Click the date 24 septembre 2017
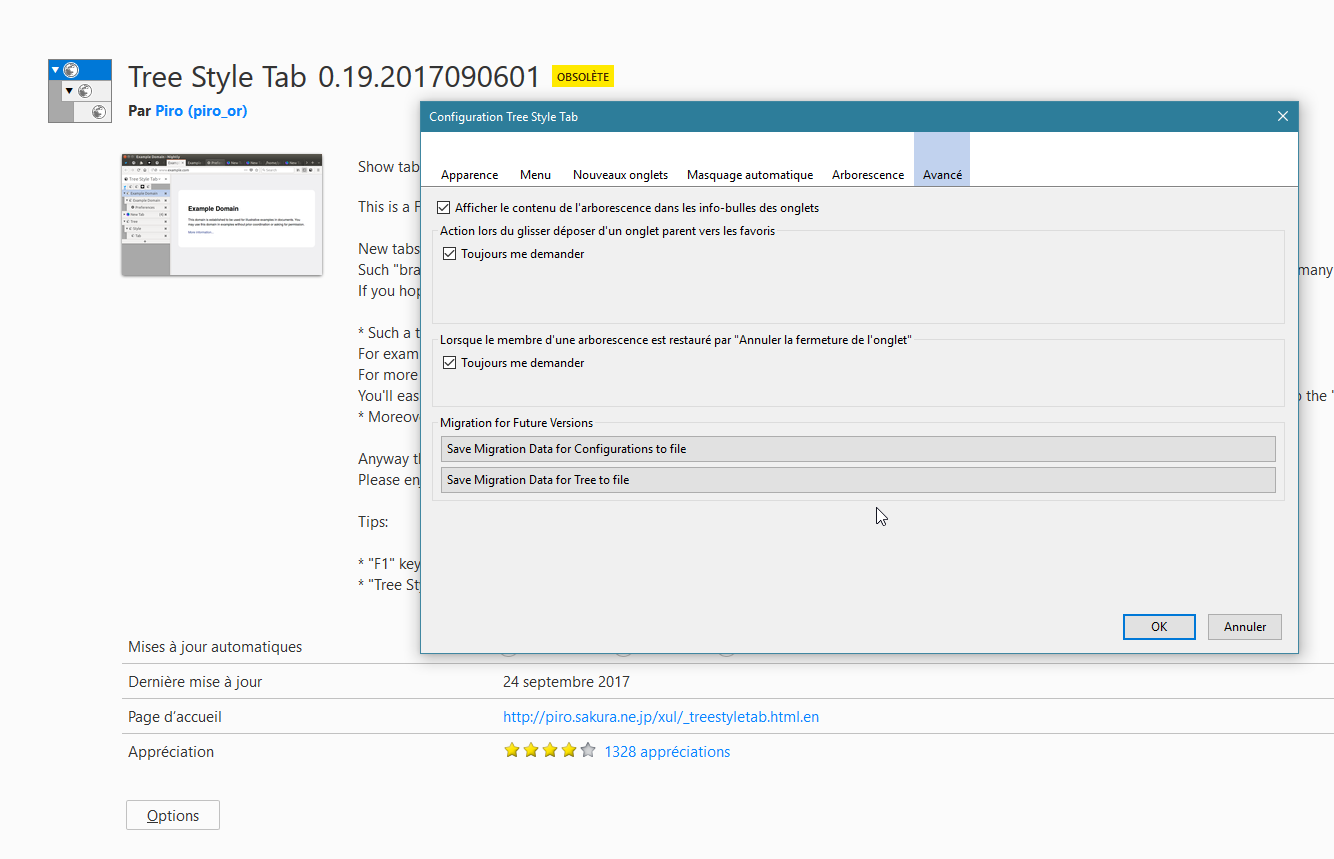This screenshot has height=859, width=1334. (566, 682)
